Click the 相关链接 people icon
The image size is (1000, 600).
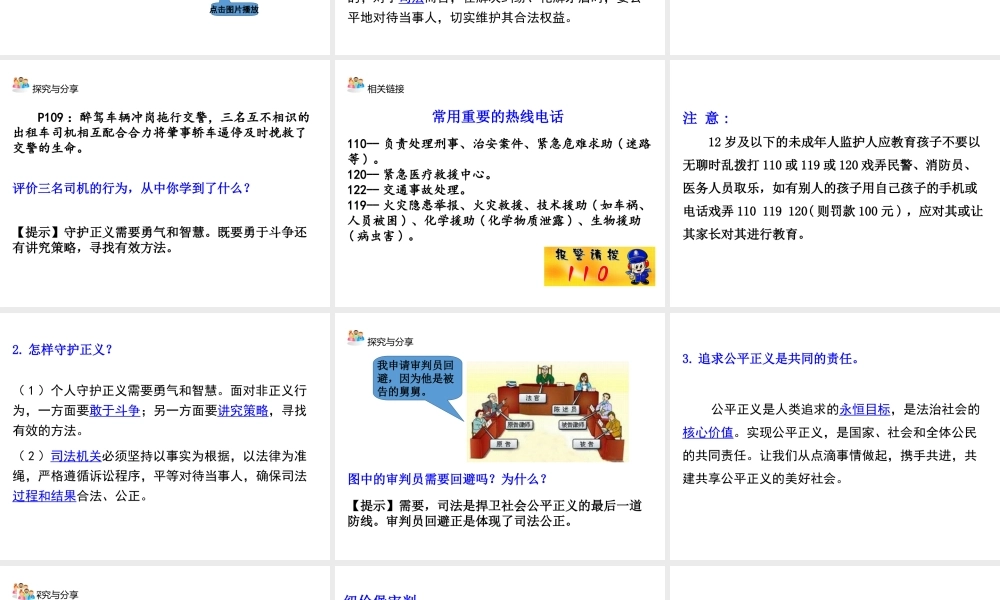(x=356, y=85)
